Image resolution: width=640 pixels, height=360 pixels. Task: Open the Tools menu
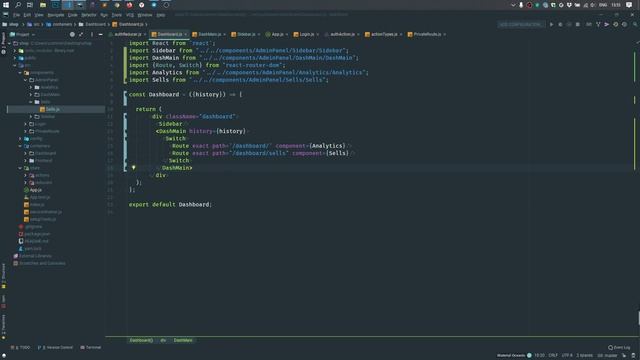[117, 15]
